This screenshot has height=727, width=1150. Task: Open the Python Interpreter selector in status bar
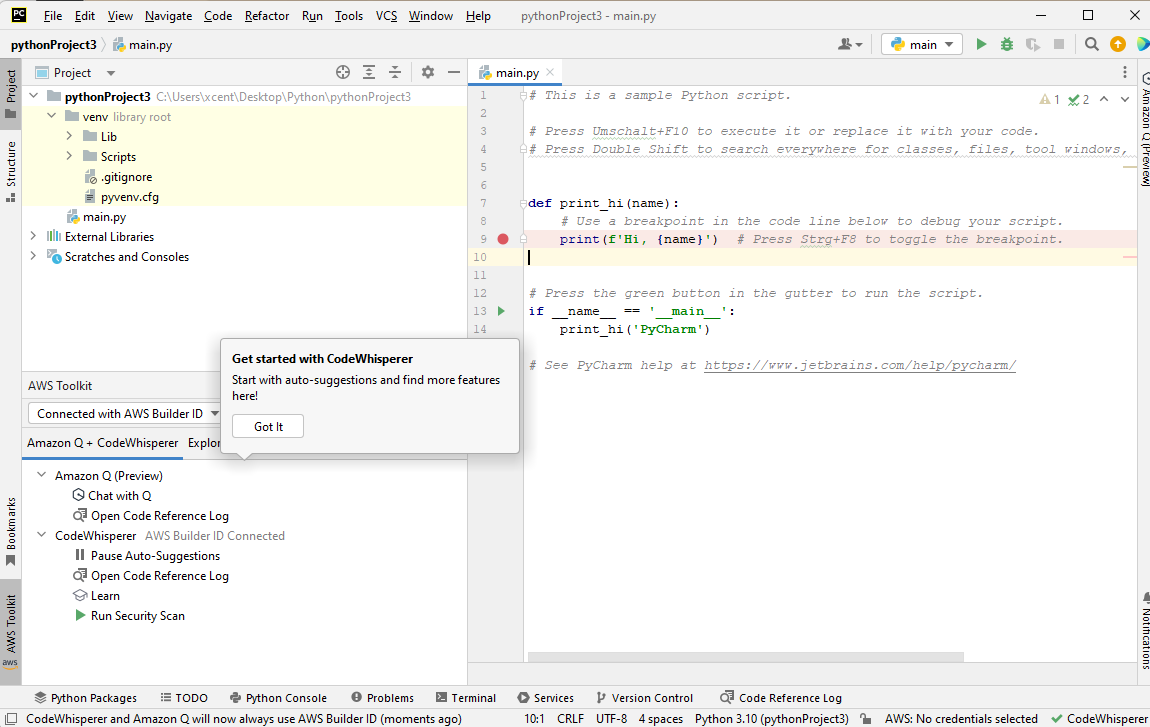(x=770, y=718)
